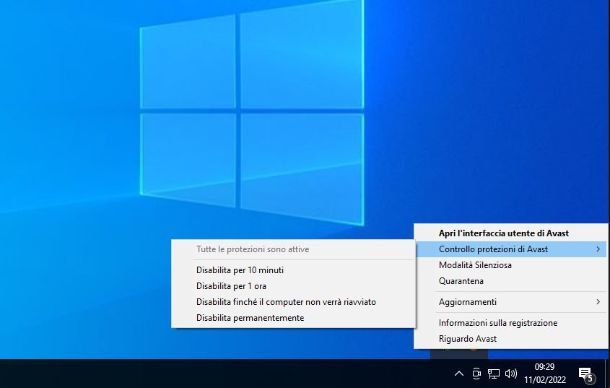Image resolution: width=610 pixels, height=388 pixels.
Task: Click the Meet Now tray icon
Action: [477, 374]
